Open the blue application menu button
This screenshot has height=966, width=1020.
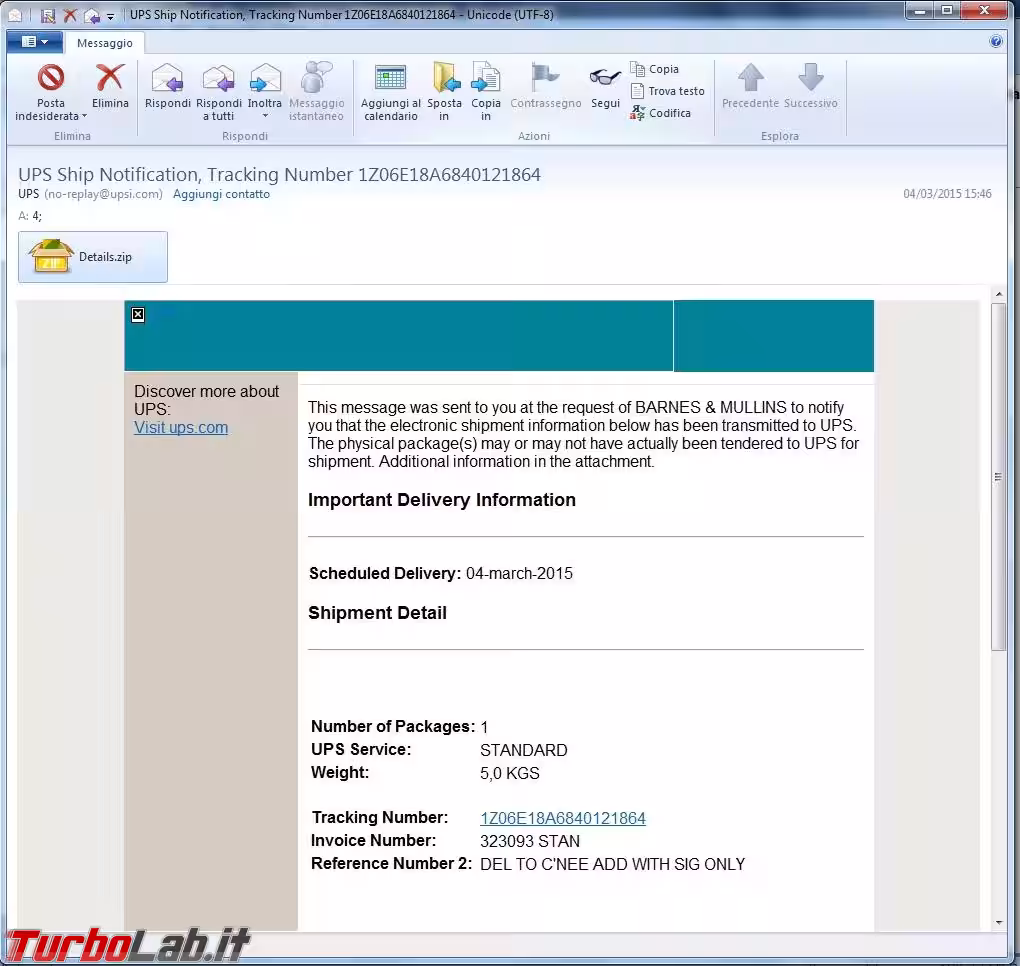34,42
